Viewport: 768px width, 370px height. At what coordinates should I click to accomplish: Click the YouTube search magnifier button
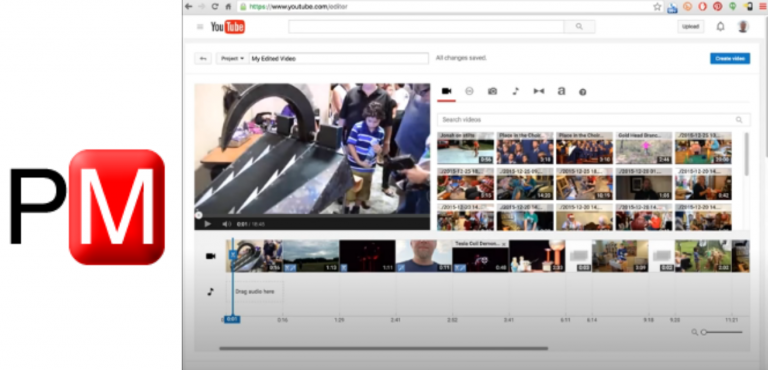click(579, 26)
